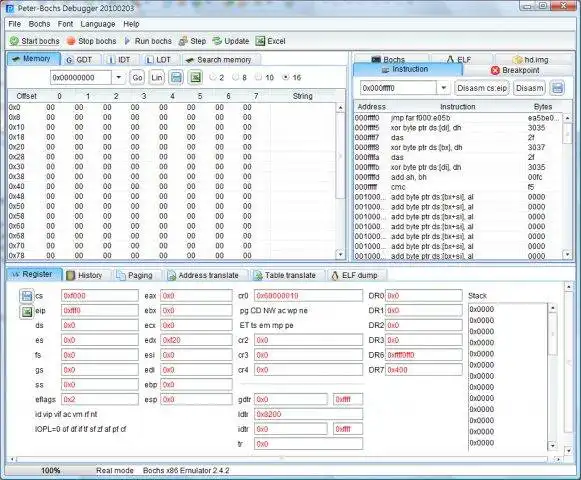Expand the memory address dropdown
This screenshot has height=480, width=581.
(x=119, y=77)
